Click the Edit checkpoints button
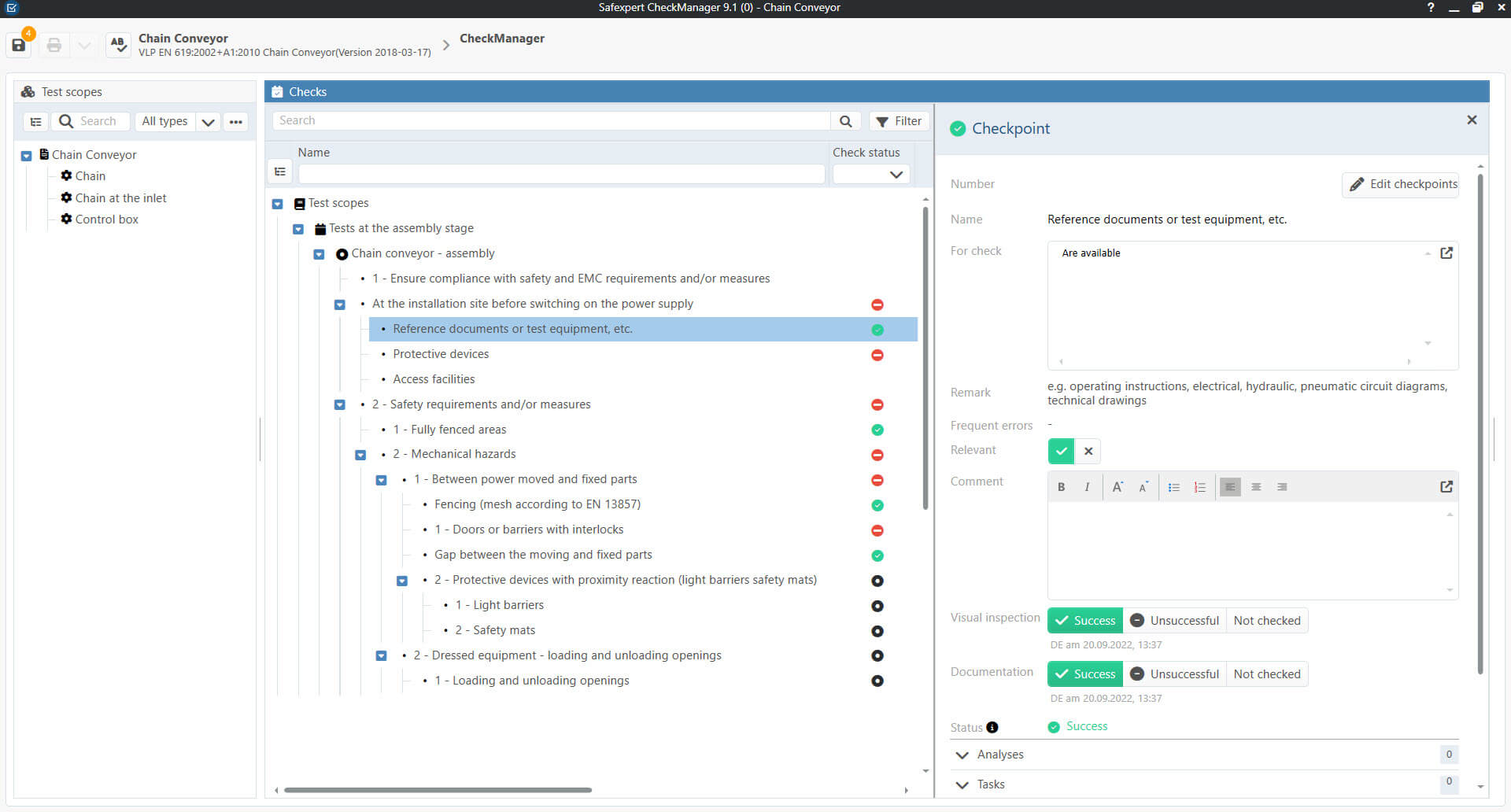This screenshot has width=1511, height=812. [x=1403, y=184]
